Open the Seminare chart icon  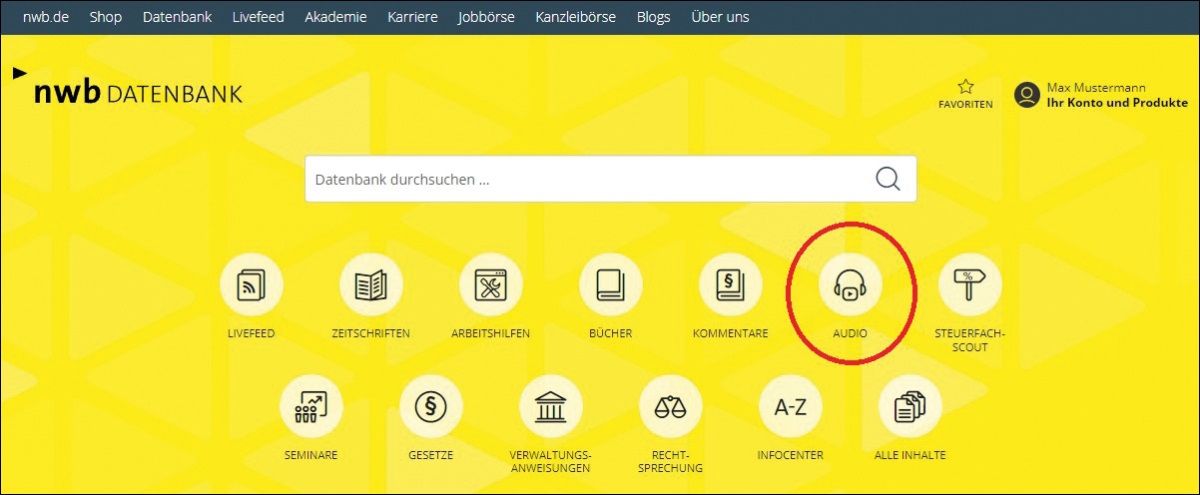coord(311,407)
